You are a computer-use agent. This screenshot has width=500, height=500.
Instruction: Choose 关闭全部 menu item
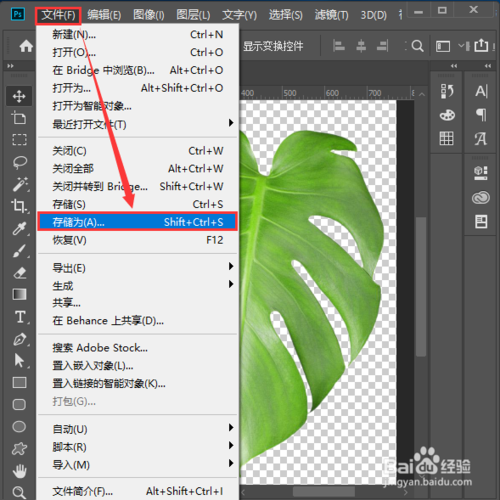point(137,168)
